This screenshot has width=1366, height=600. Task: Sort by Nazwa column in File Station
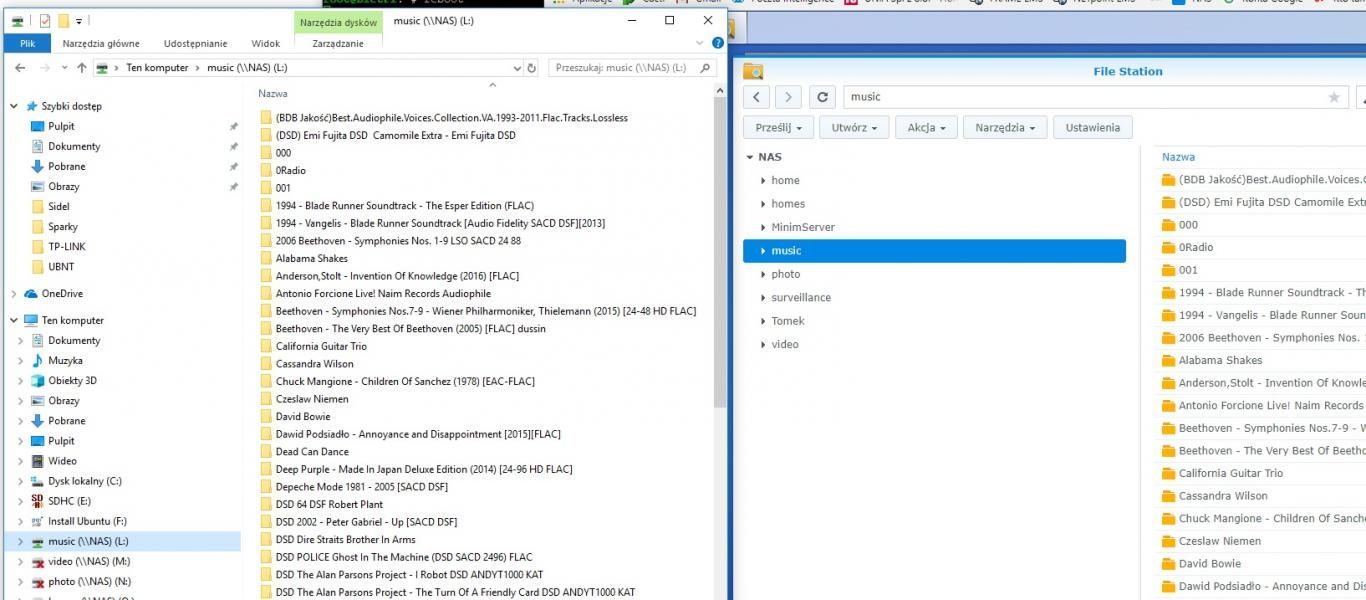coord(1178,157)
